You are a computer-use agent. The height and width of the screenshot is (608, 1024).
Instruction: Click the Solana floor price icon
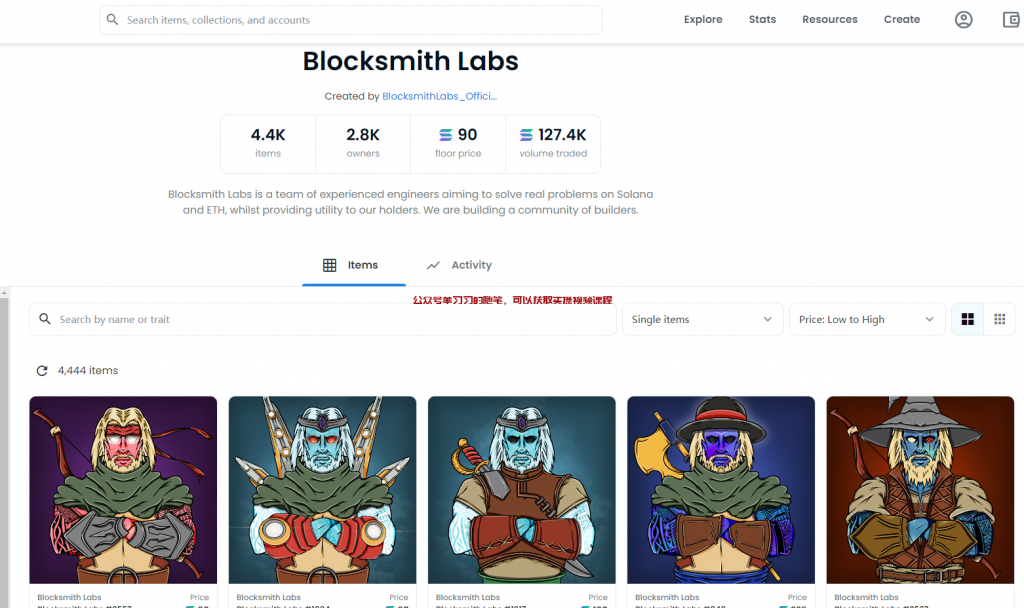point(446,135)
